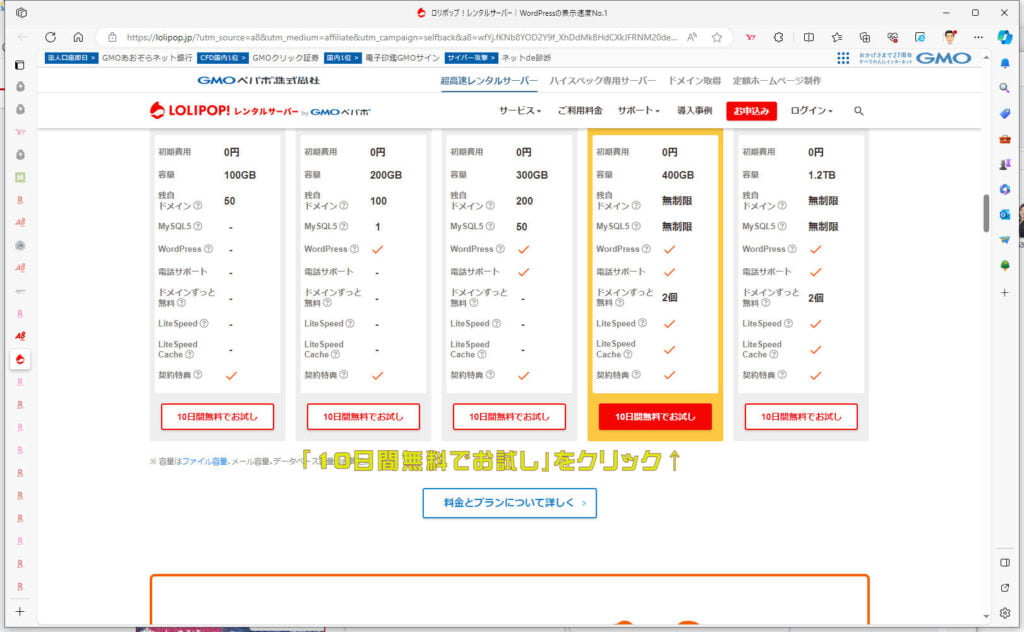Open 料金とプランについて詳しく link

coord(509,503)
